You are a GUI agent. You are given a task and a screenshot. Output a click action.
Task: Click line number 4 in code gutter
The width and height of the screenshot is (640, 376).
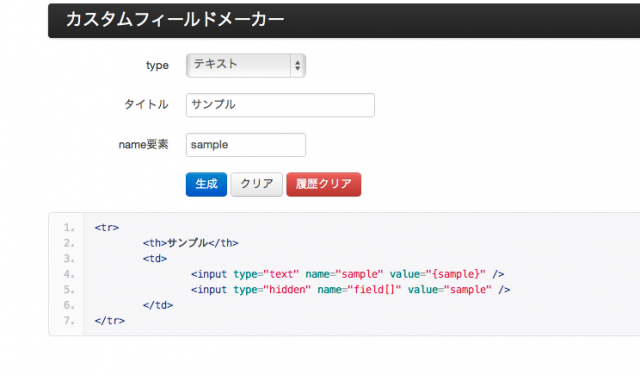click(69, 274)
